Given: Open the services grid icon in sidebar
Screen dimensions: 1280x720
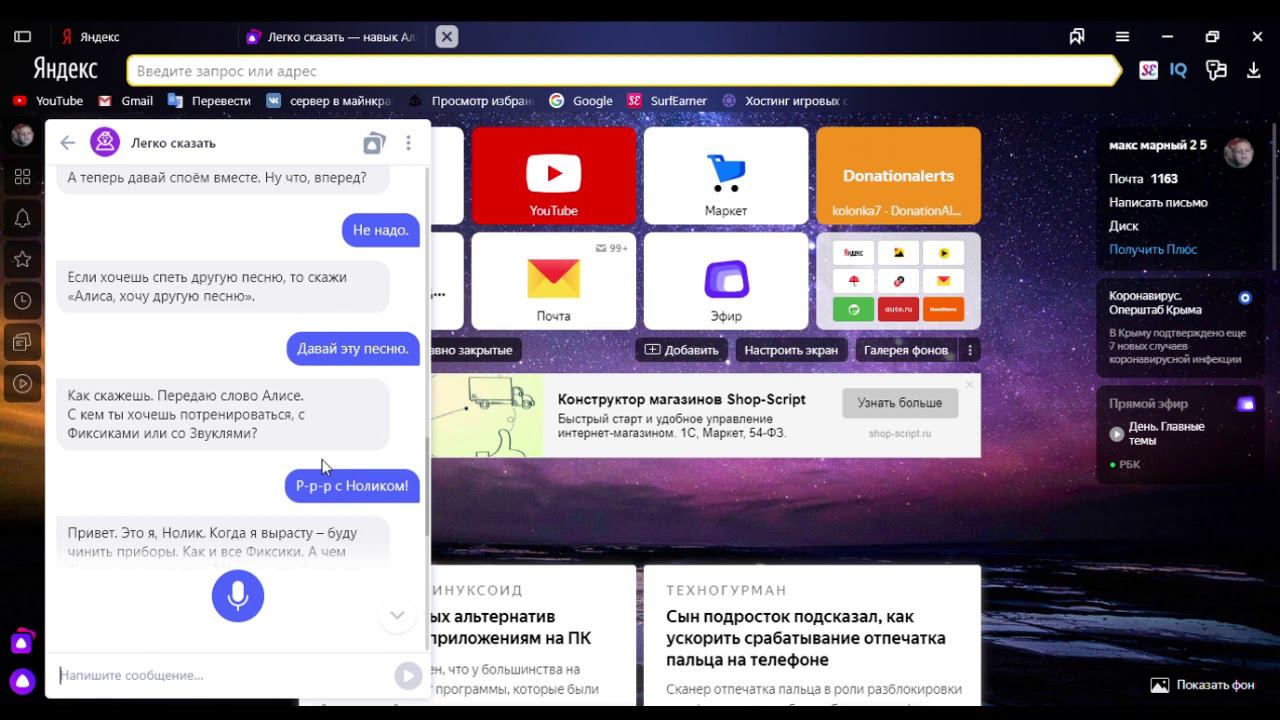Looking at the screenshot, I should point(22,177).
